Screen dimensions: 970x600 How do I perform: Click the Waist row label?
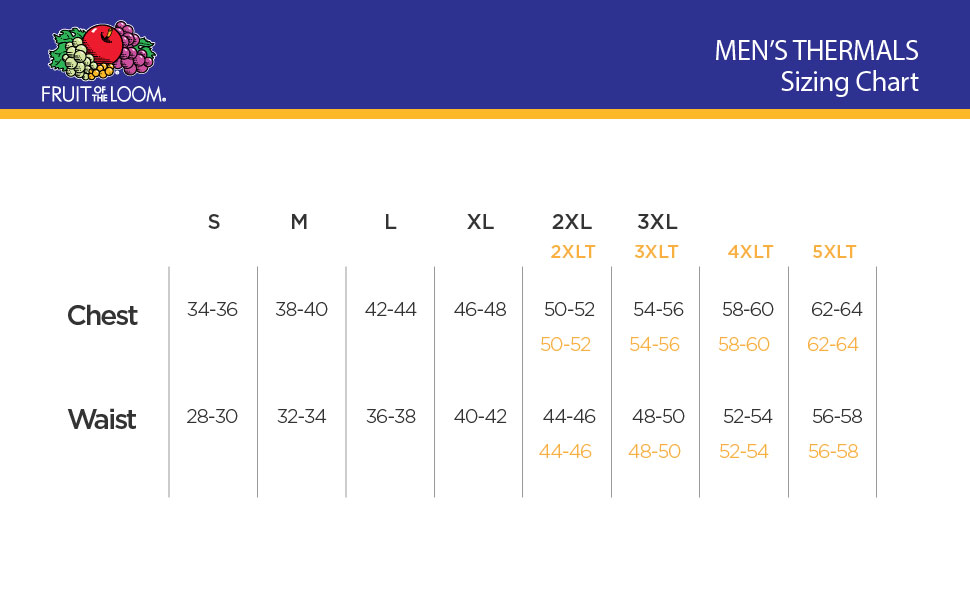(102, 419)
